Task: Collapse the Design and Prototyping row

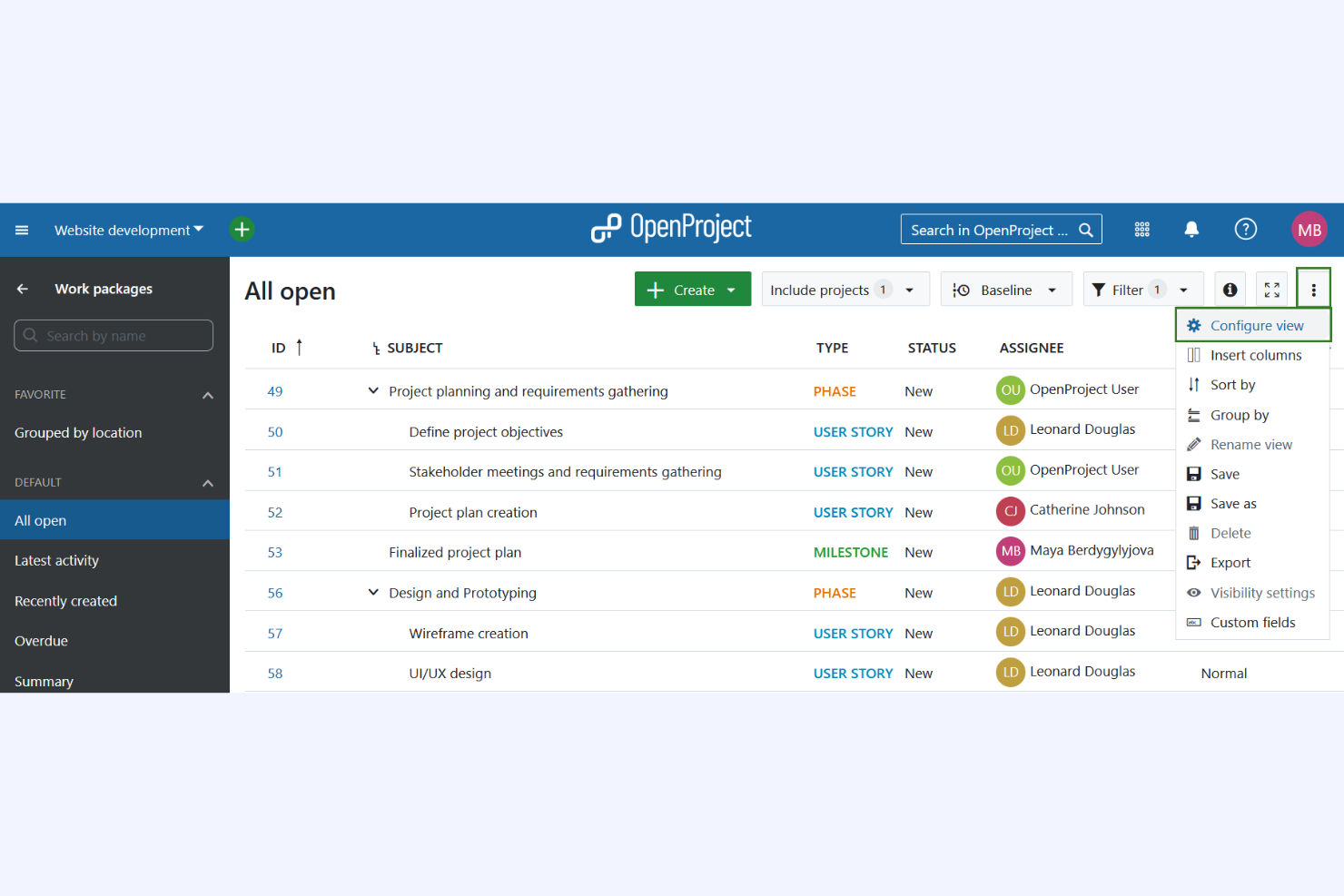Action: 373,592
